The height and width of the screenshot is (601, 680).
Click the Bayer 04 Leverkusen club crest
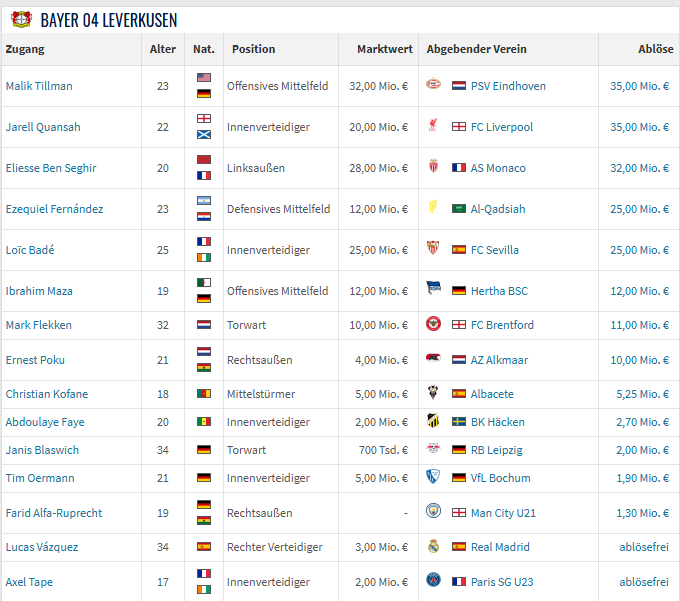22,20
